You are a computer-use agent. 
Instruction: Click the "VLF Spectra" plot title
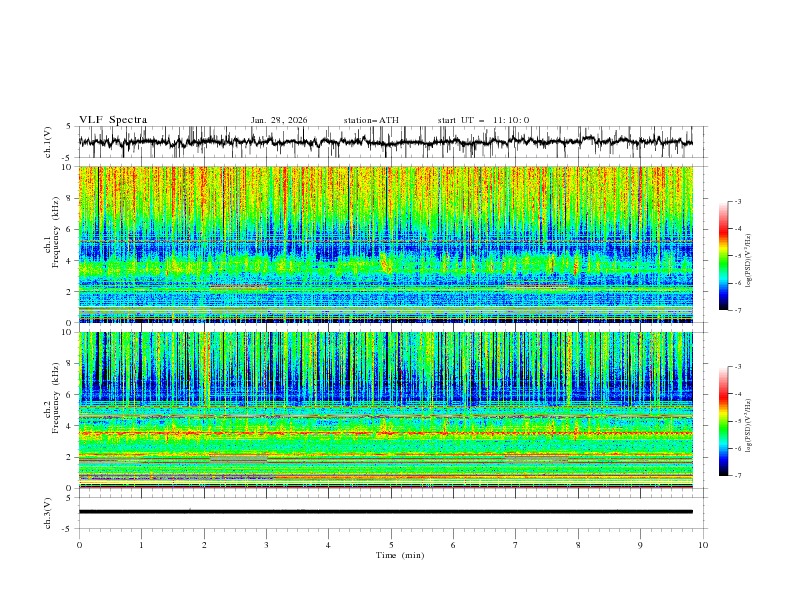pos(113,120)
